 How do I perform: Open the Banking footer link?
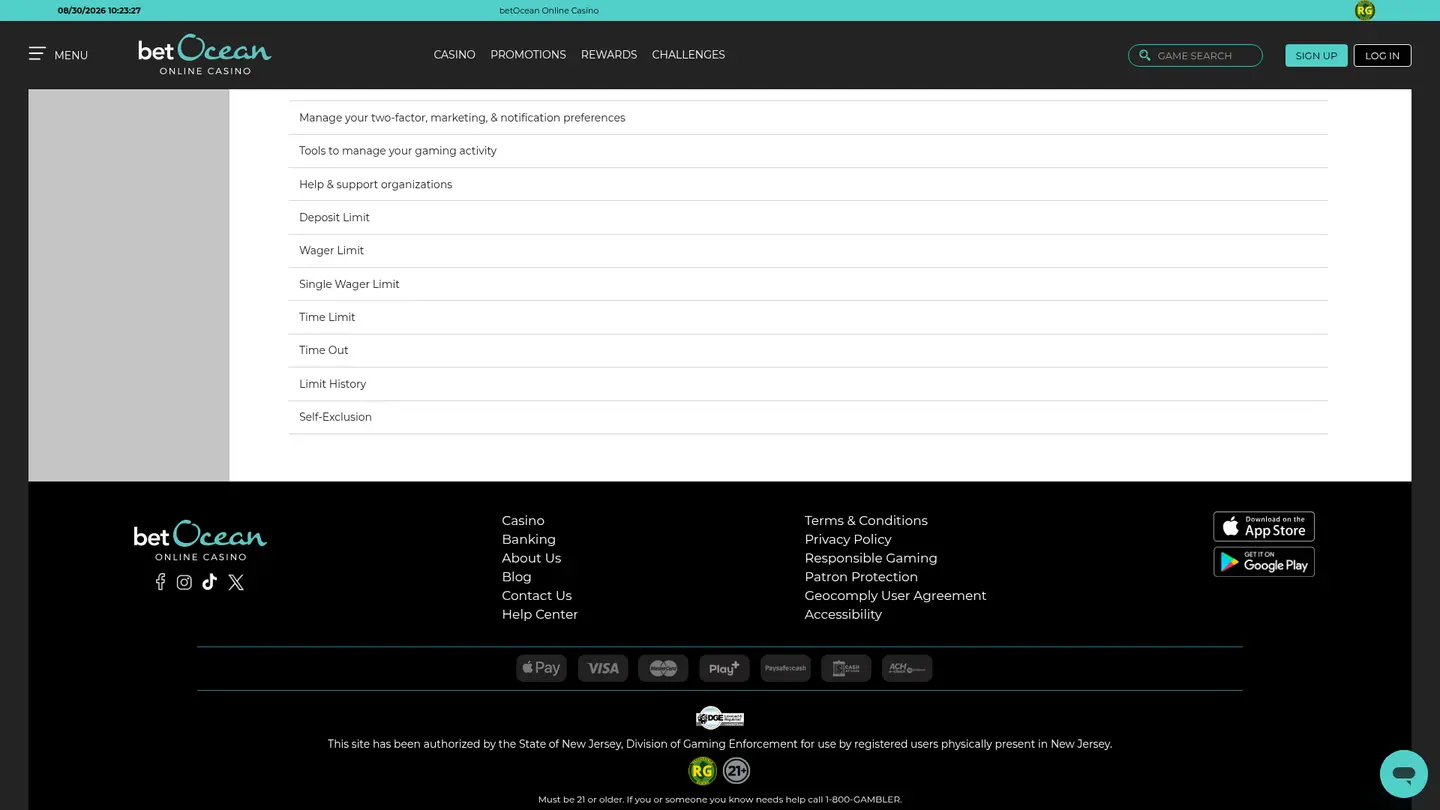point(529,540)
